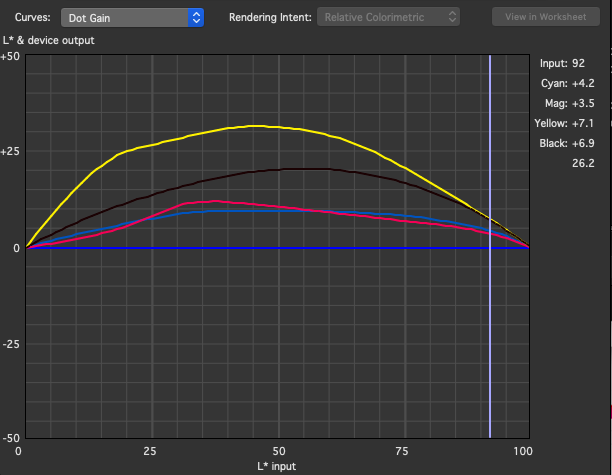612x475 pixels.
Task: Click the 75 tick label on the horizontal axis
Action: 403,451
